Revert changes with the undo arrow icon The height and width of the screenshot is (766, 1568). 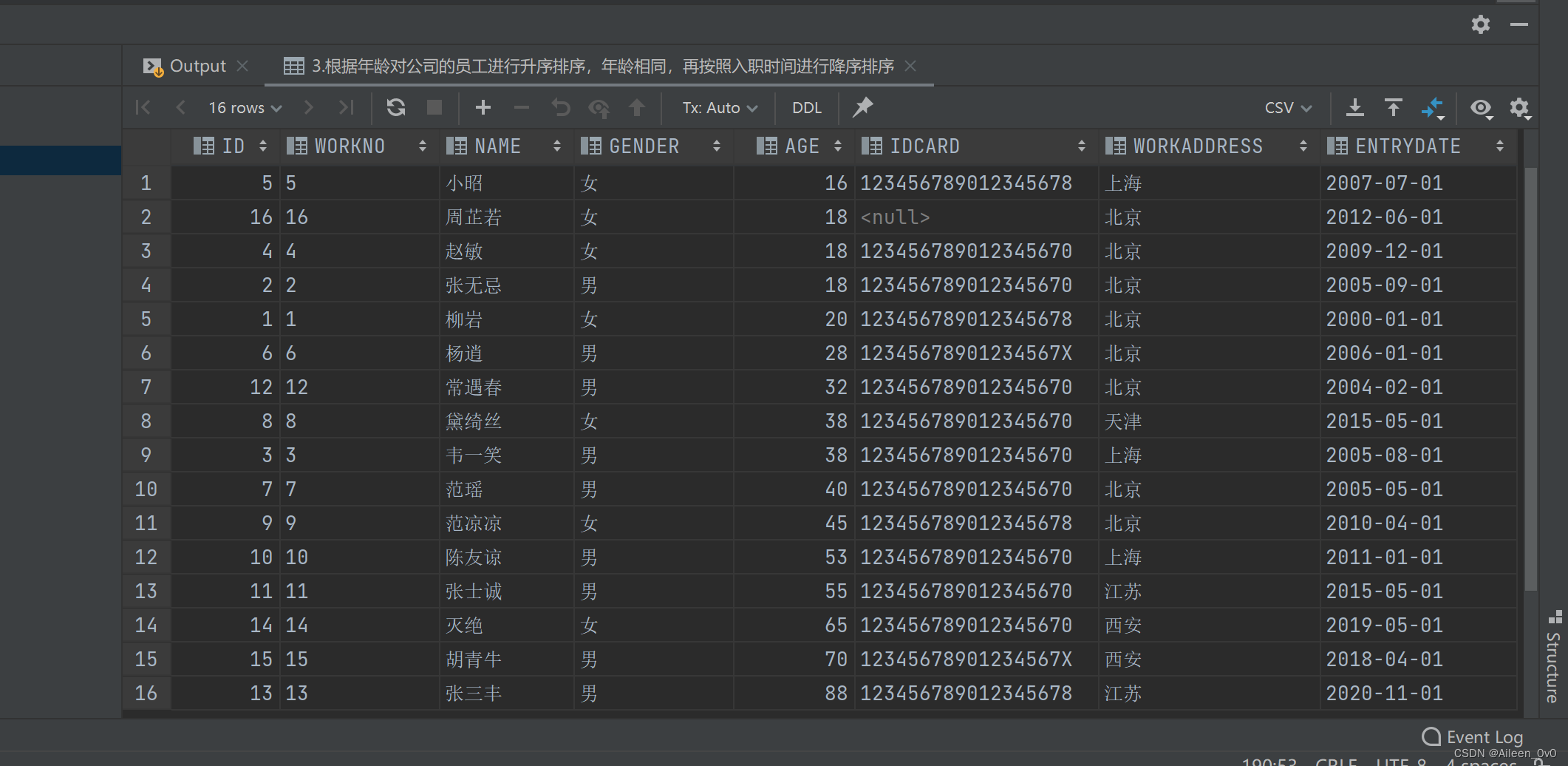point(561,108)
